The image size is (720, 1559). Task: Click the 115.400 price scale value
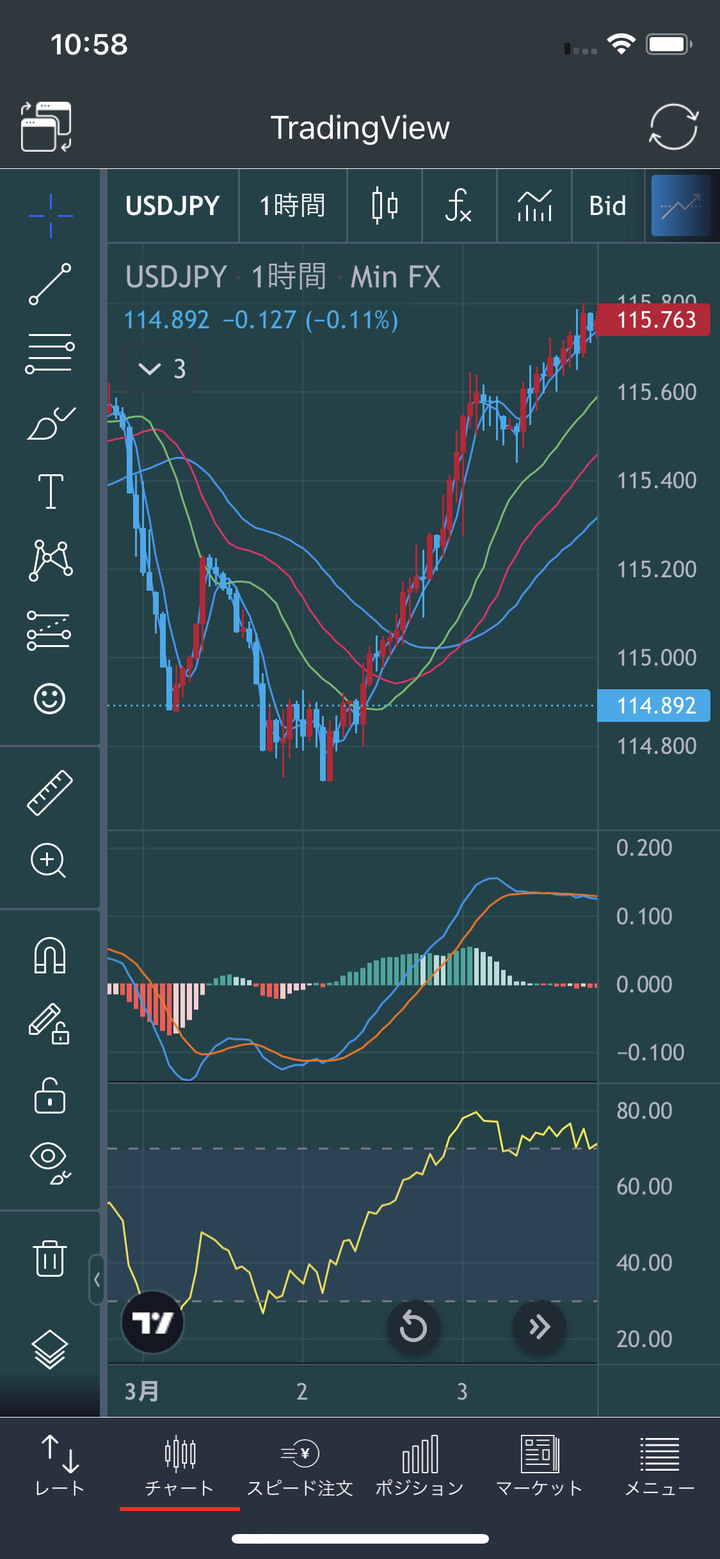[x=657, y=481]
